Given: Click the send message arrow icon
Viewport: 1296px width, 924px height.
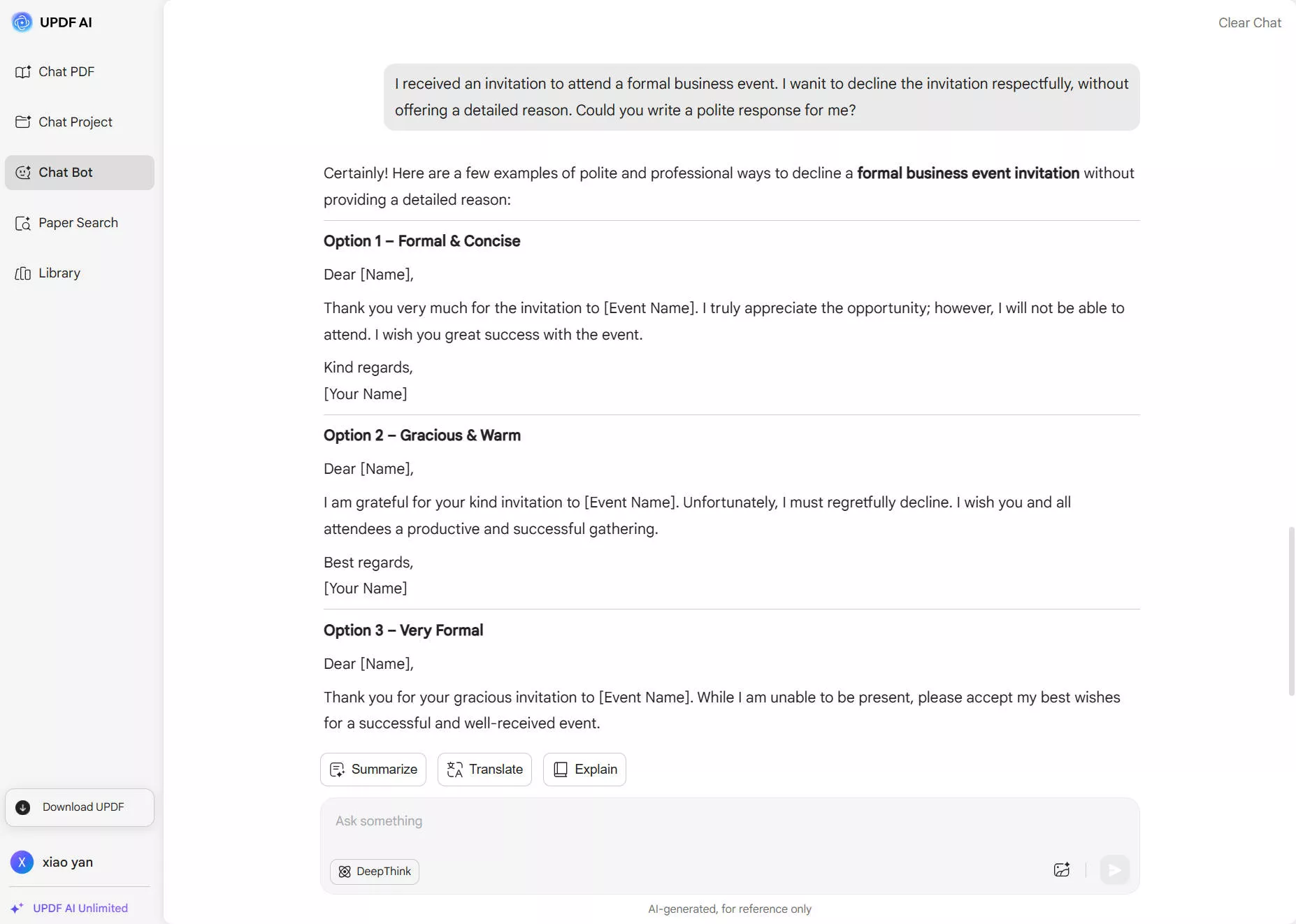Looking at the screenshot, I should click(1114, 870).
